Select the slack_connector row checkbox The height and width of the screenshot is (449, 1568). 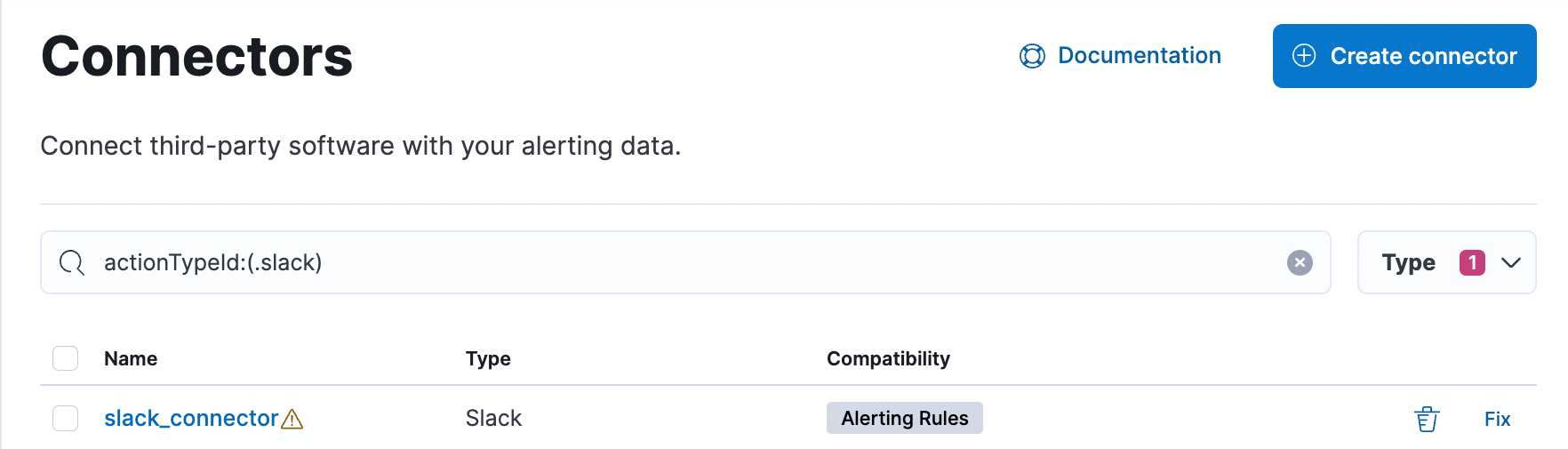point(66,418)
